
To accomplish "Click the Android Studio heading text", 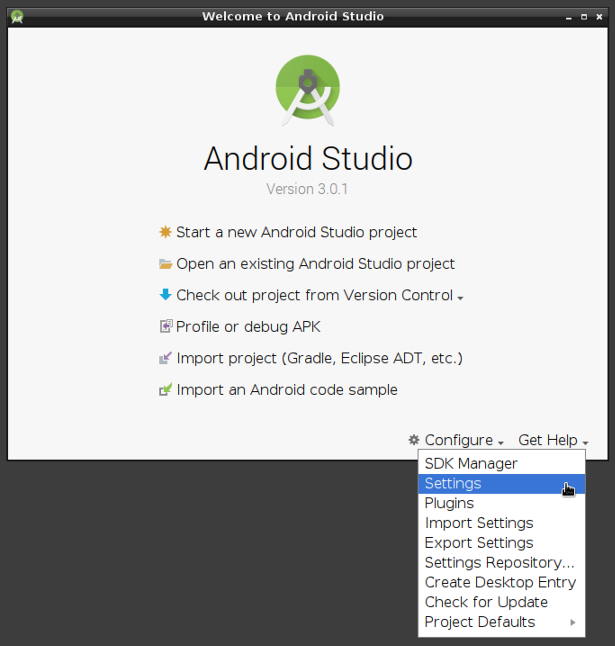I will coord(308,158).
